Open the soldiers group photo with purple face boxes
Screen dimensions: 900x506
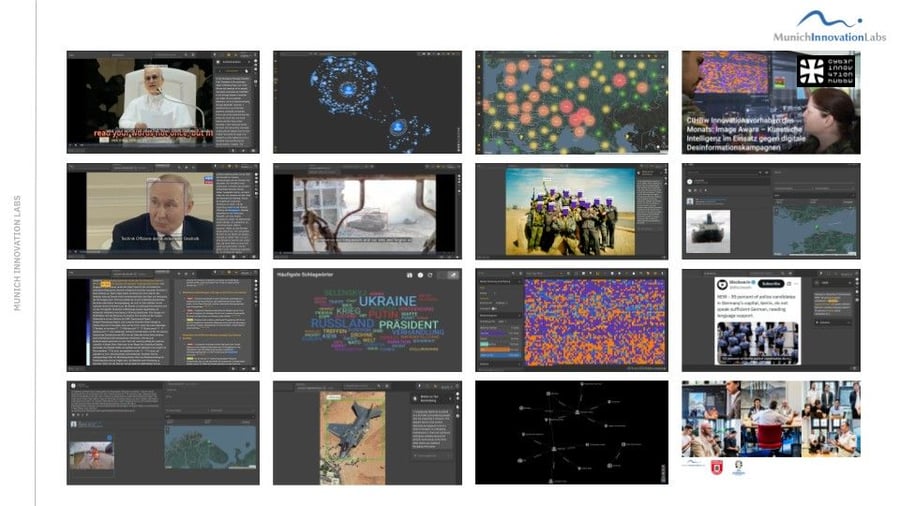[x=570, y=210]
